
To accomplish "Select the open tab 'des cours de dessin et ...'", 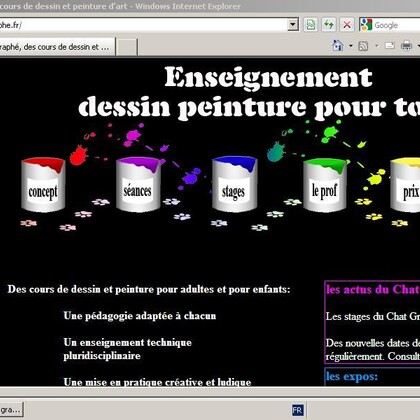I will [x=57, y=47].
